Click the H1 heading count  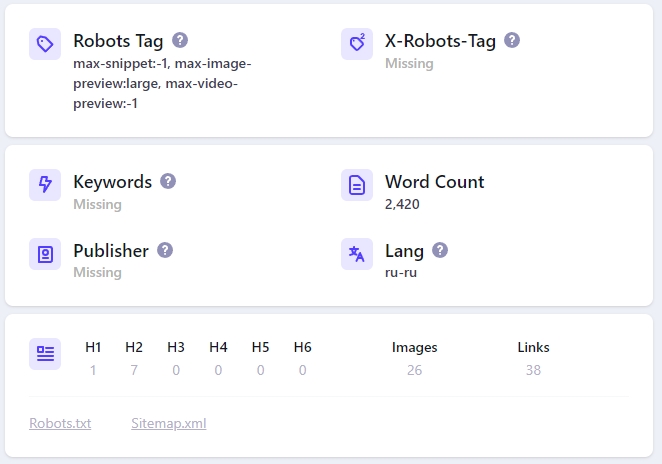[93, 370]
